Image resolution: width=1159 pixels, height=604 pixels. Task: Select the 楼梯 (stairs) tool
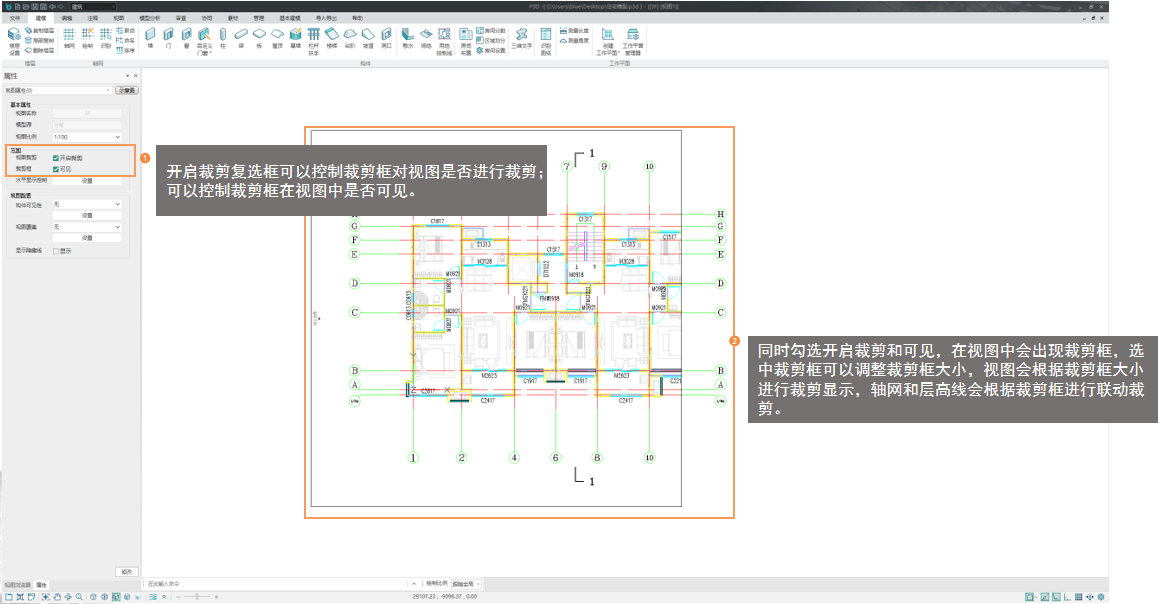click(x=332, y=37)
